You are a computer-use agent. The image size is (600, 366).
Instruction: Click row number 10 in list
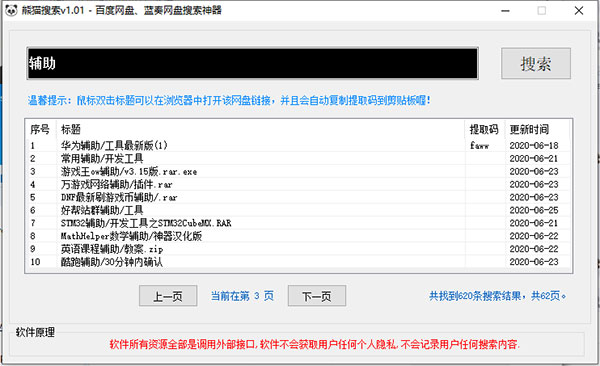coord(35,262)
